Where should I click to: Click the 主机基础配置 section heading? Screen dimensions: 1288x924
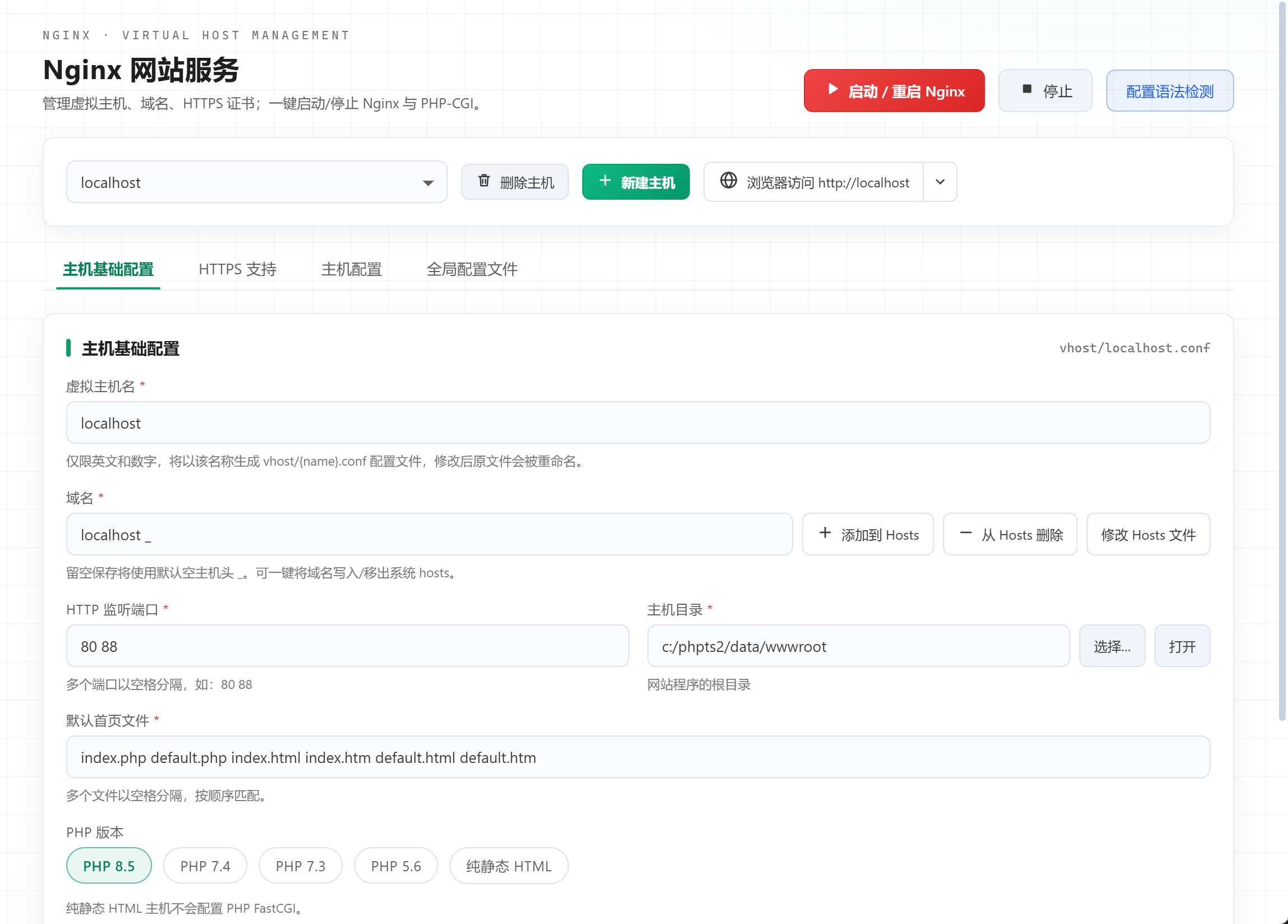(131, 348)
